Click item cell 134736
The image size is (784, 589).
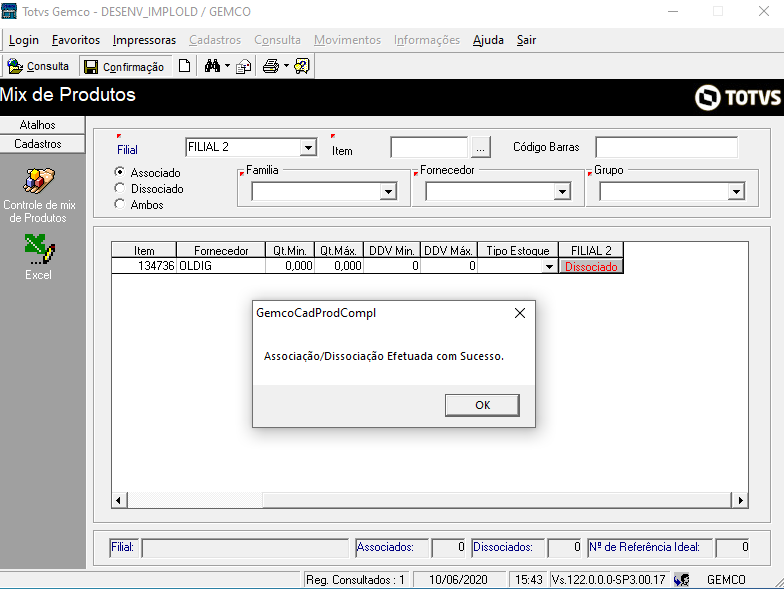coord(144,266)
